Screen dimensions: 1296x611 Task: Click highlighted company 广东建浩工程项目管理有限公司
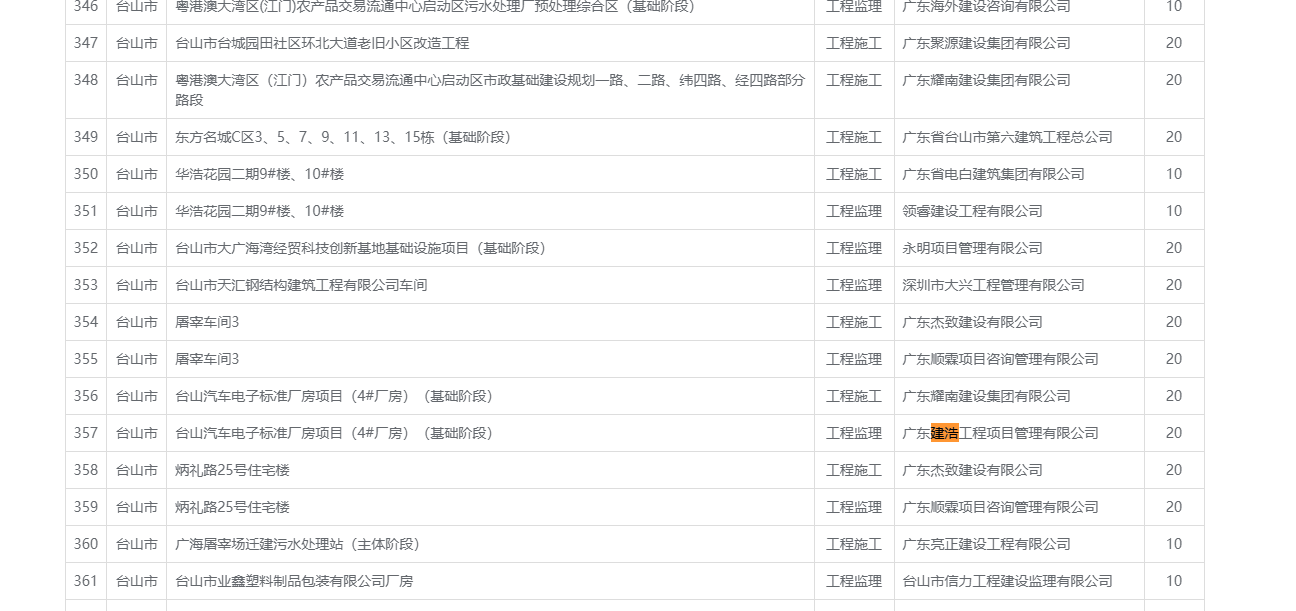pyautogui.click(x=1000, y=433)
